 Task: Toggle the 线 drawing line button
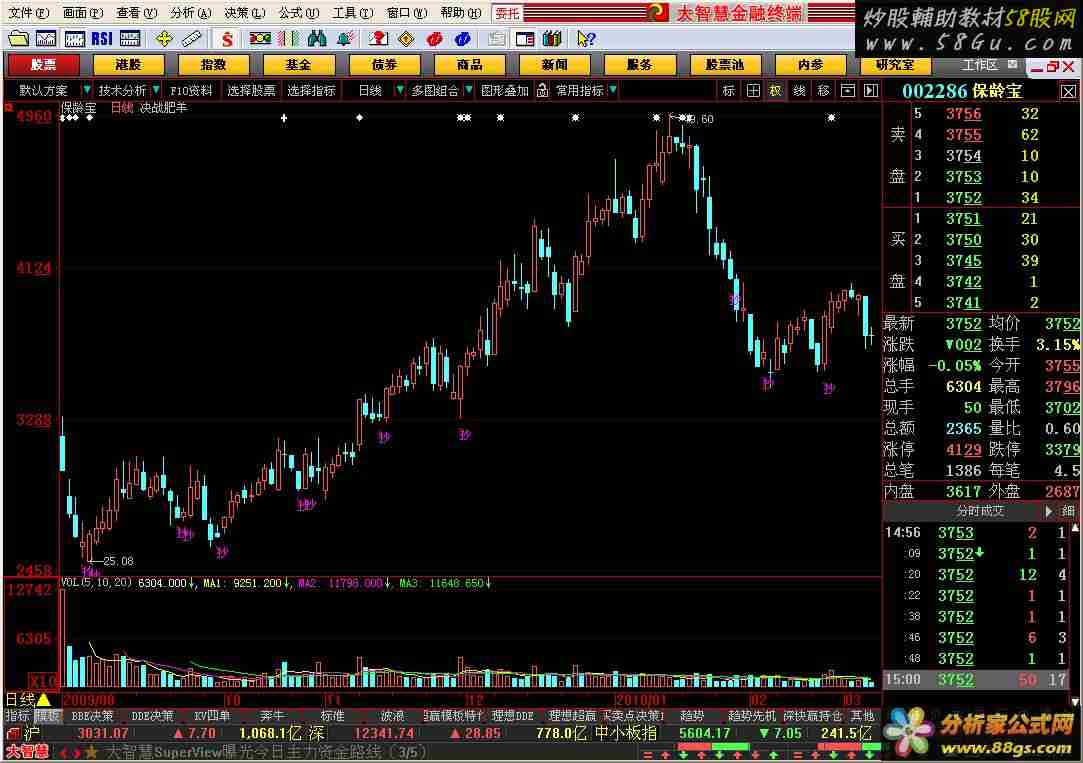(799, 90)
